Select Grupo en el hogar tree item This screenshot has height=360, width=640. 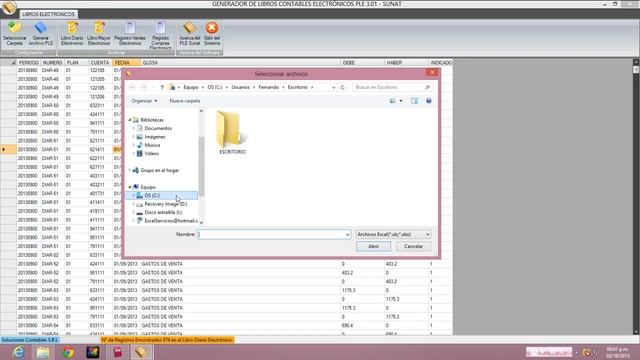tap(160, 171)
